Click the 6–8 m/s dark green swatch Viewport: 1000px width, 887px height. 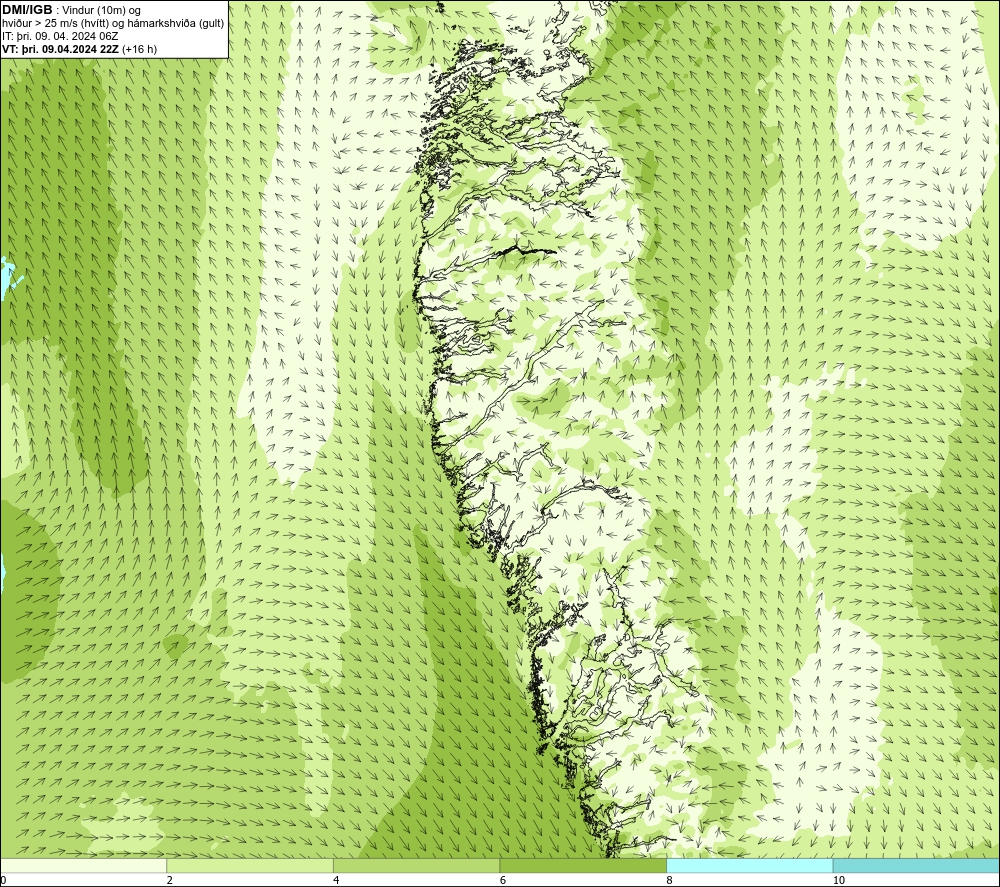583,865
